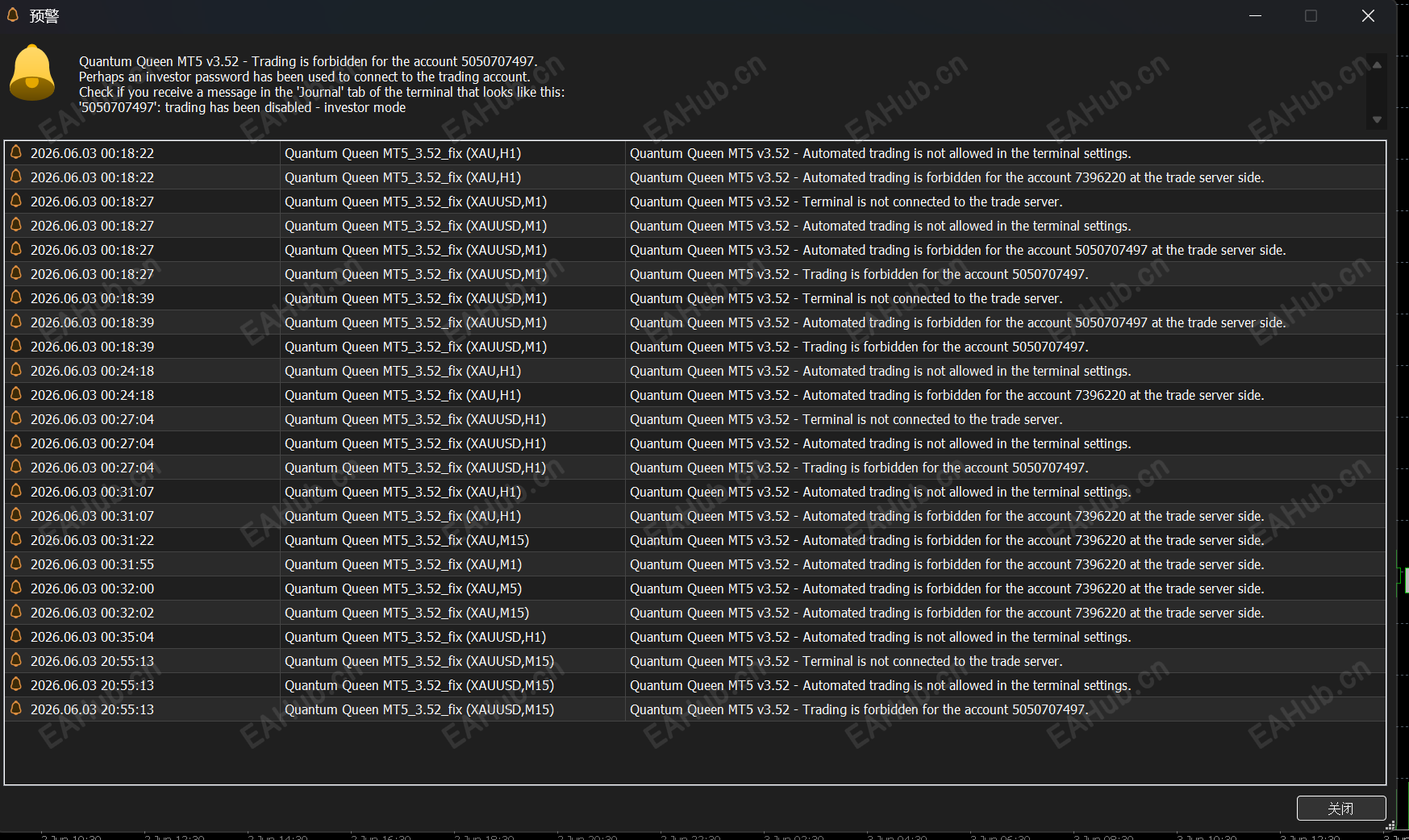Click bell icon of 00:18:39 Trading is forbidden row
Screen dimensions: 1409x840
(16, 346)
